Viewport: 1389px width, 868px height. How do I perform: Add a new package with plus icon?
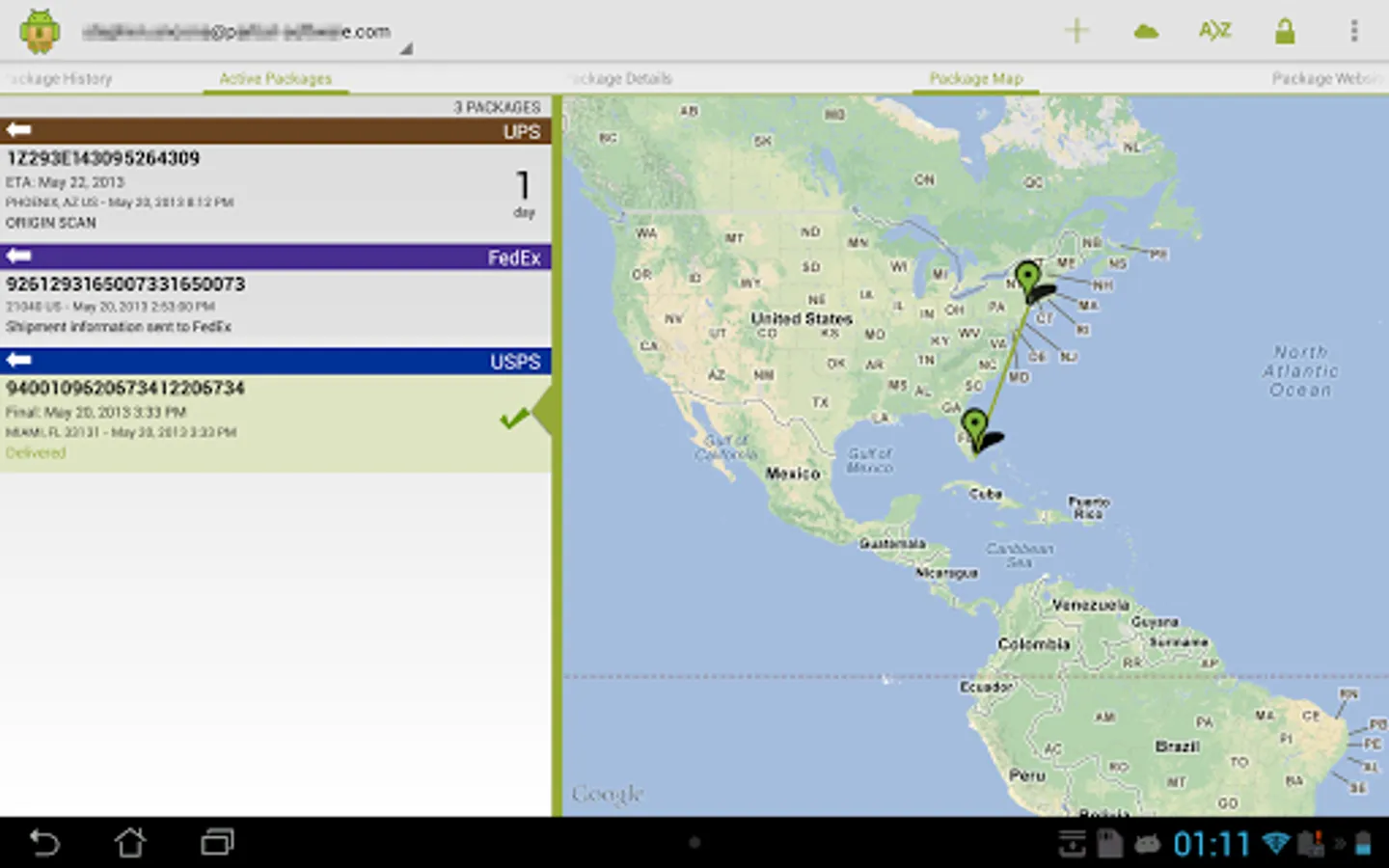click(x=1076, y=31)
